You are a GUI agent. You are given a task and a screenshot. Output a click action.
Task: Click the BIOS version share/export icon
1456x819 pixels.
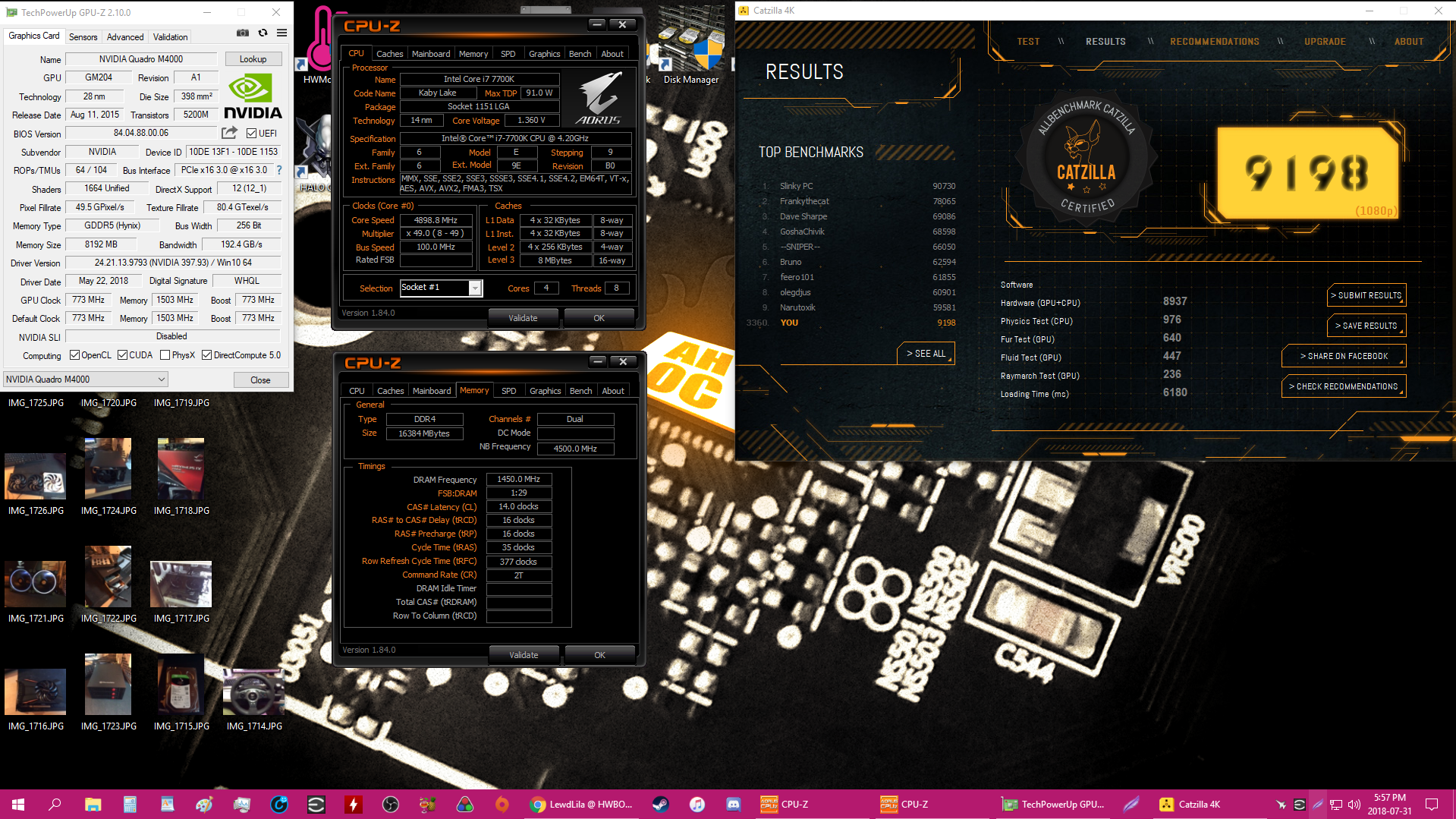[229, 133]
